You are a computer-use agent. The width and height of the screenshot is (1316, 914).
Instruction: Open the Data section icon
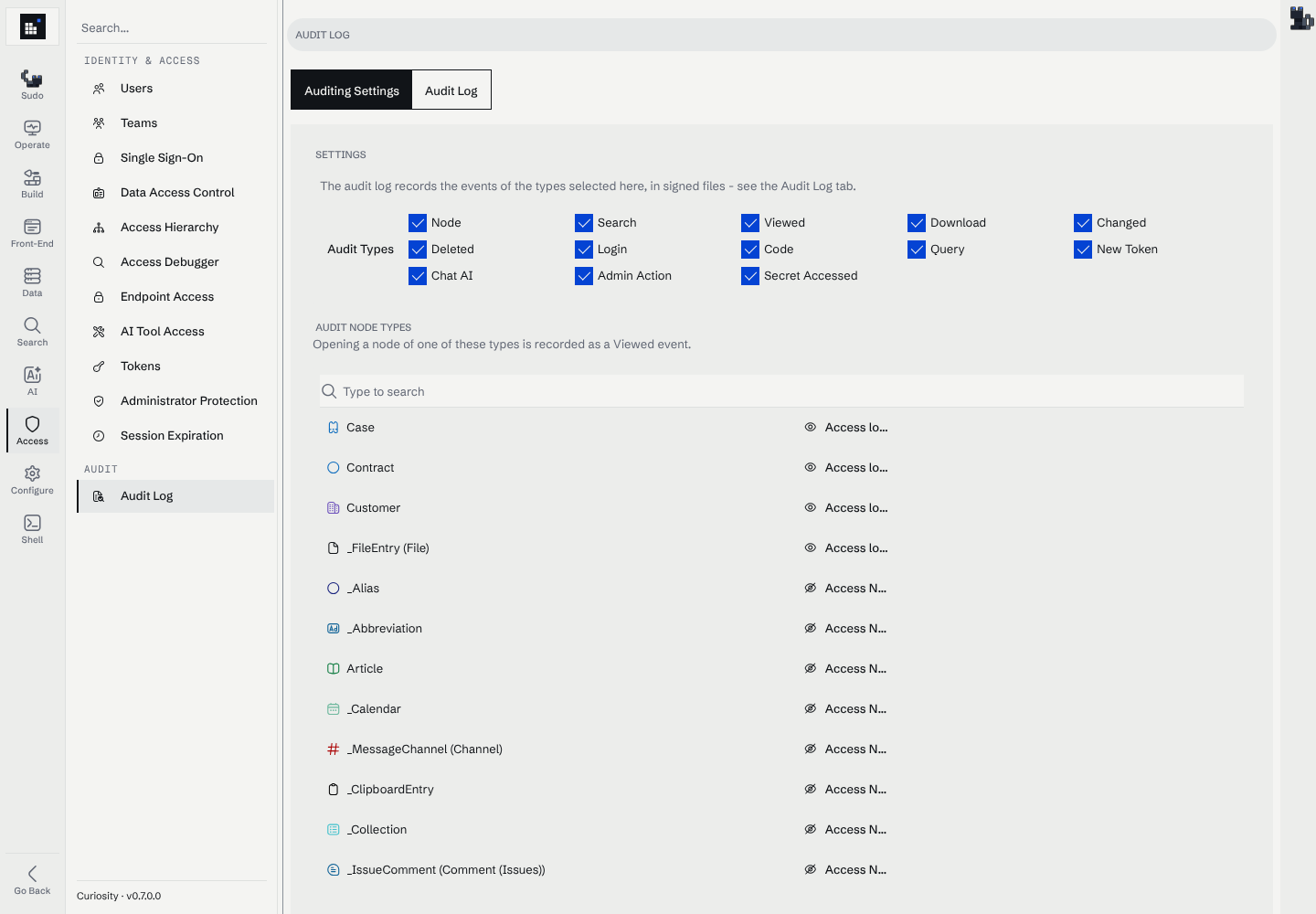pos(32,276)
